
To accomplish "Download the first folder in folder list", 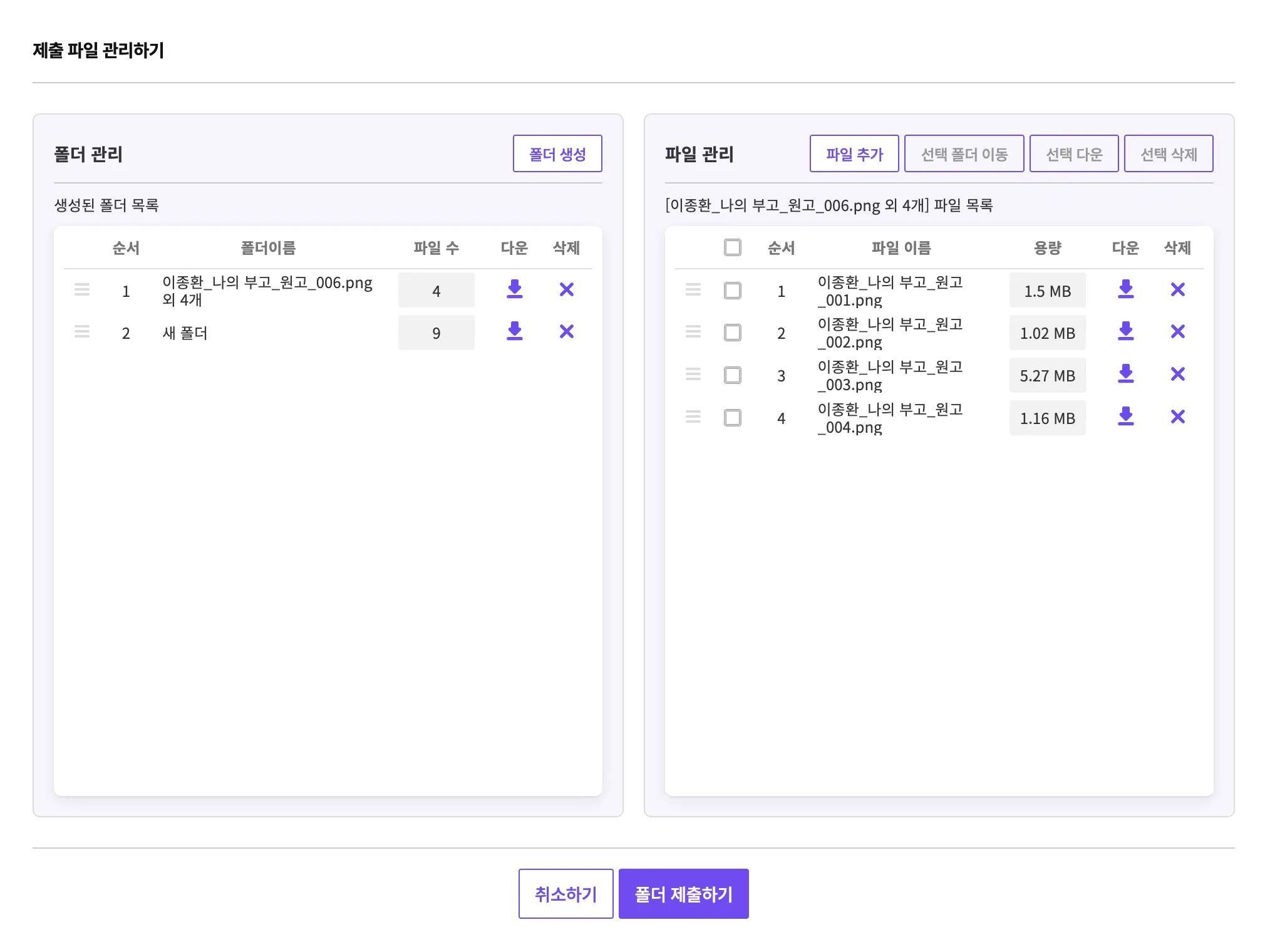I will [514, 289].
